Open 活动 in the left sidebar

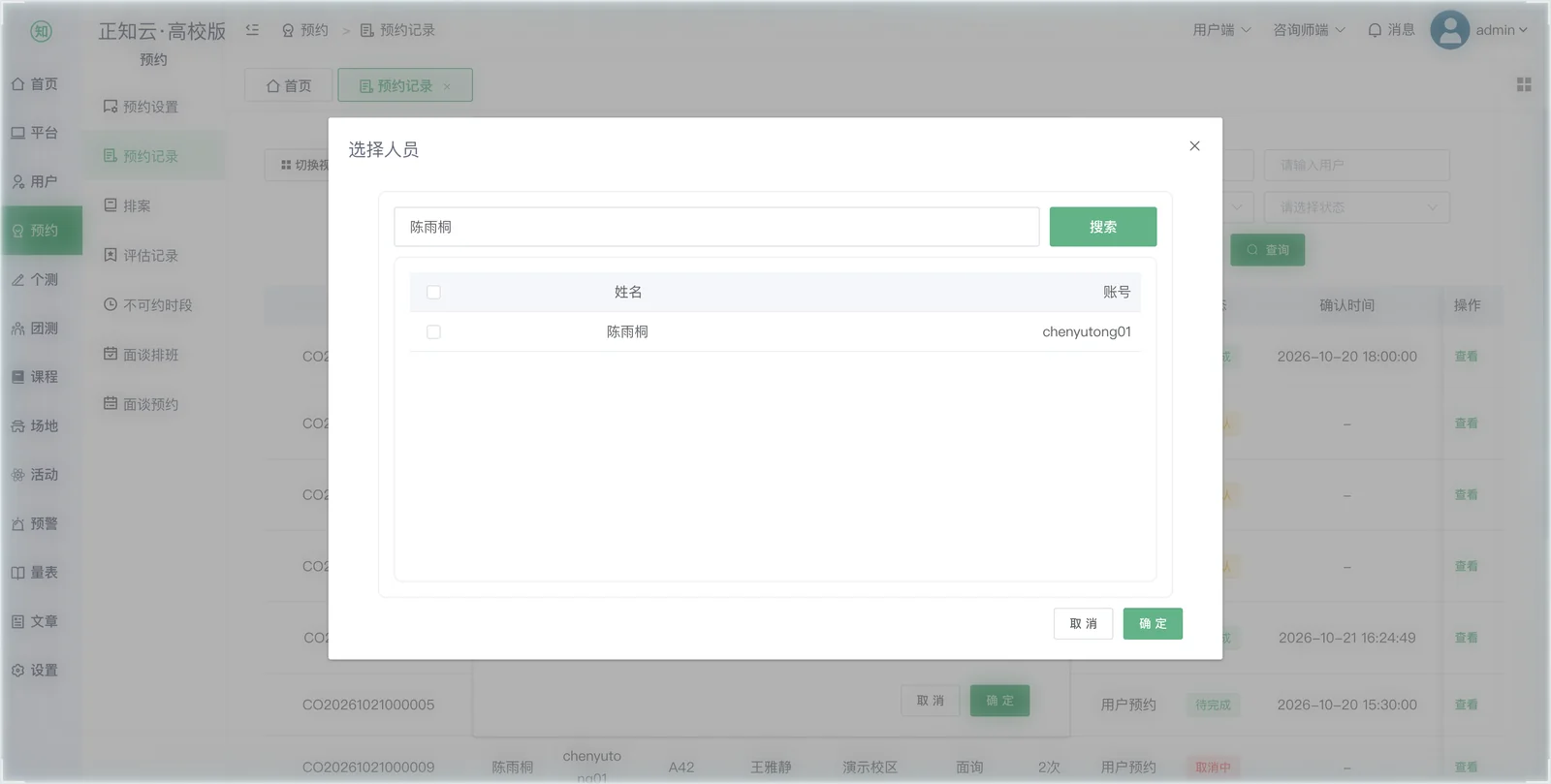35,475
